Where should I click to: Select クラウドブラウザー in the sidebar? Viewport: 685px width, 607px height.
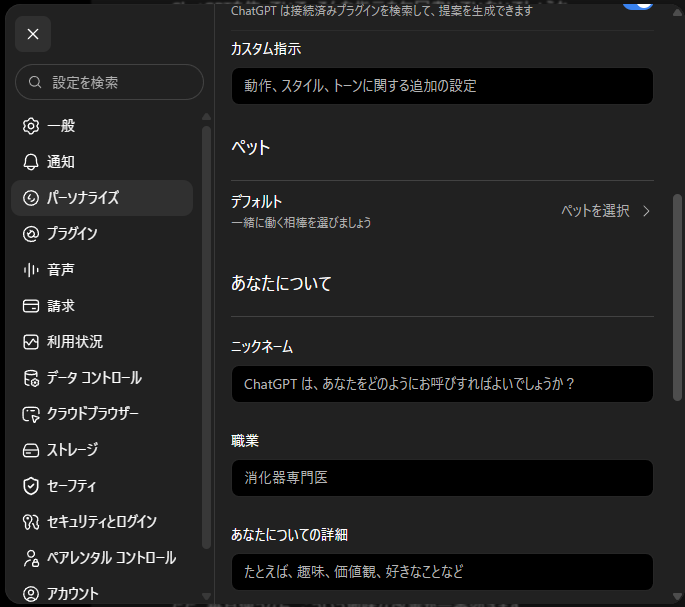102,414
